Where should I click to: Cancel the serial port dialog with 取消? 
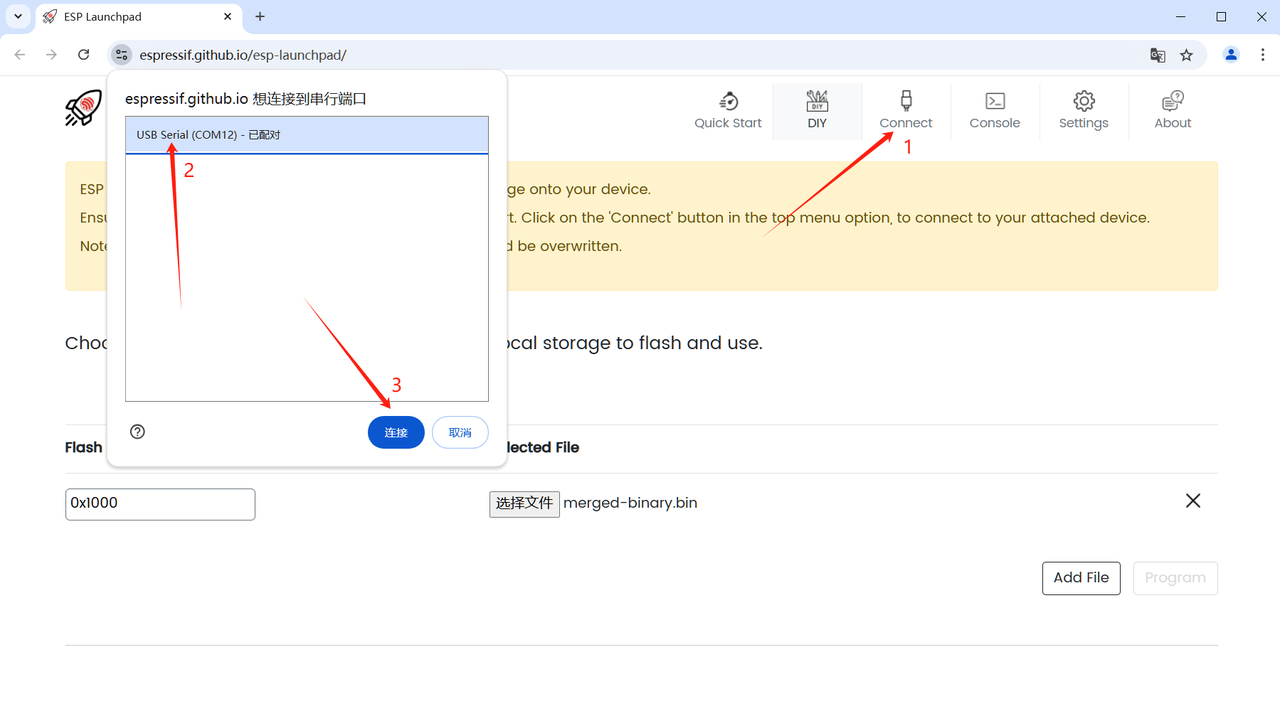pos(460,432)
